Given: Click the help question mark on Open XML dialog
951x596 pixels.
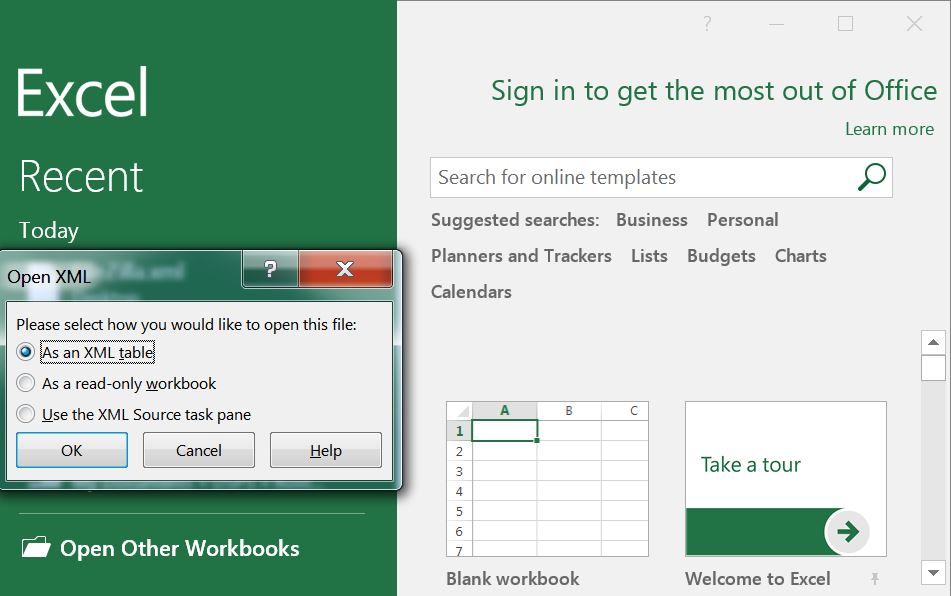Looking at the screenshot, I should [x=270, y=270].
